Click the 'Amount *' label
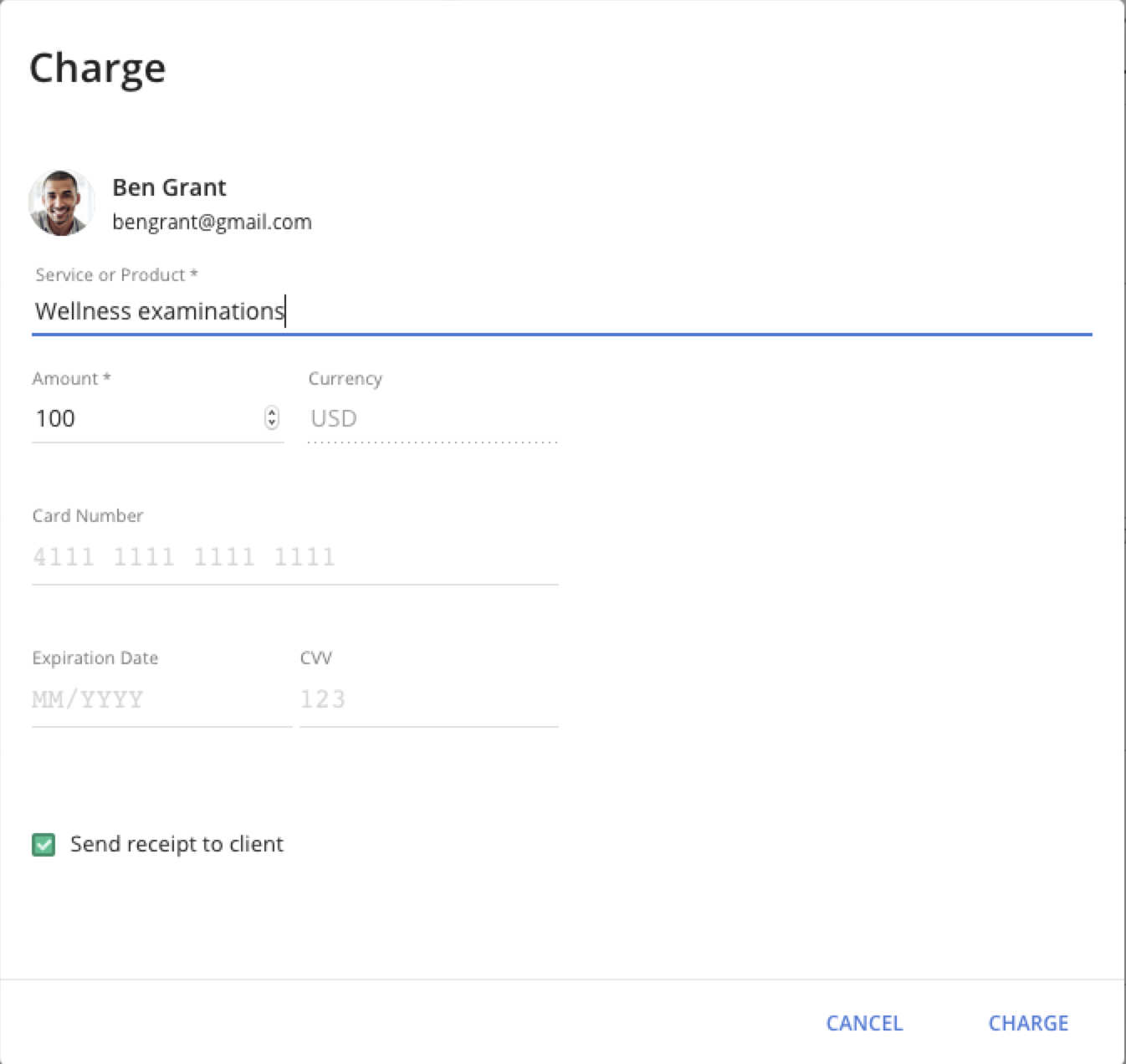1126x1064 pixels. pyautogui.click(x=72, y=378)
